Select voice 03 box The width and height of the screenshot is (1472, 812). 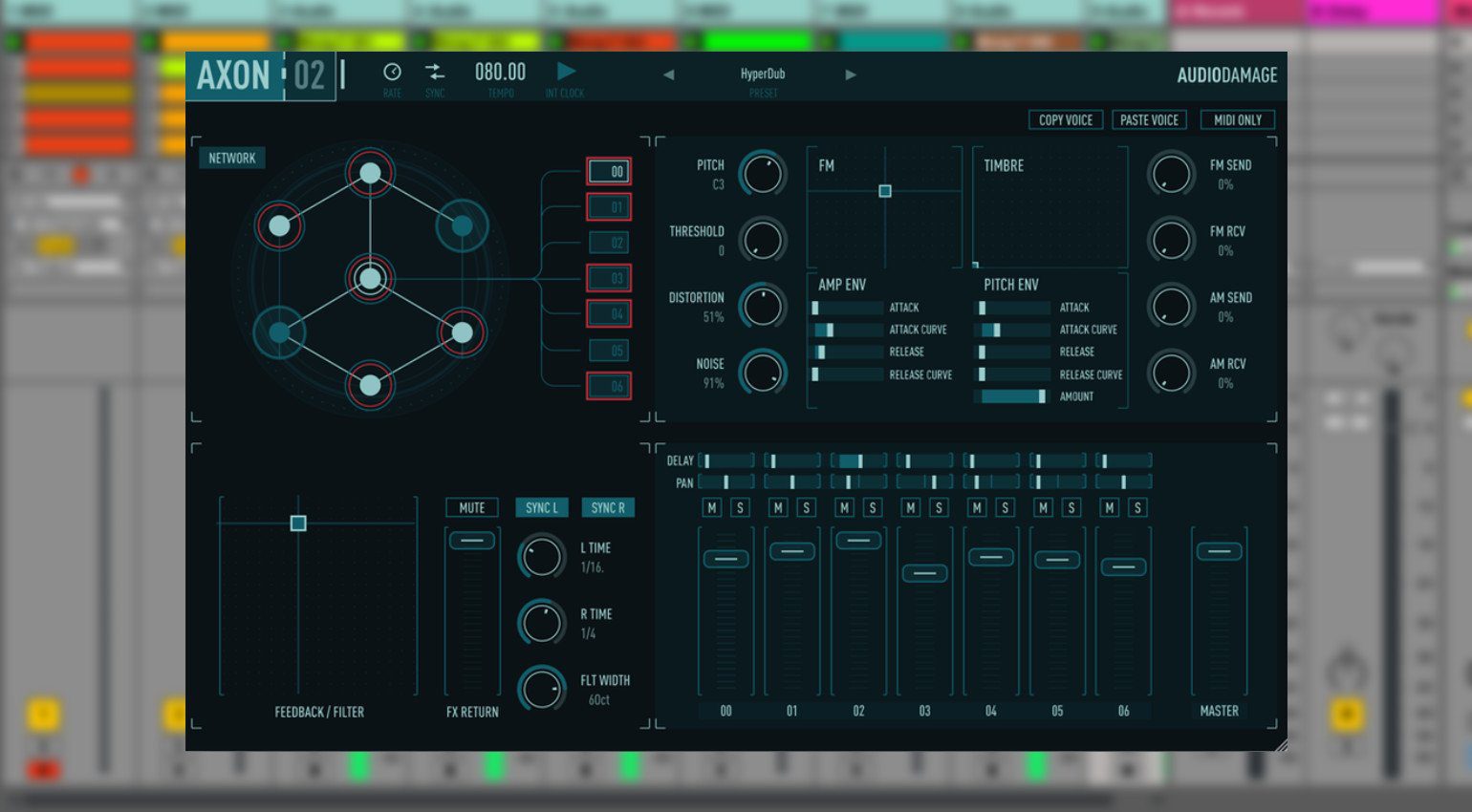(x=609, y=278)
